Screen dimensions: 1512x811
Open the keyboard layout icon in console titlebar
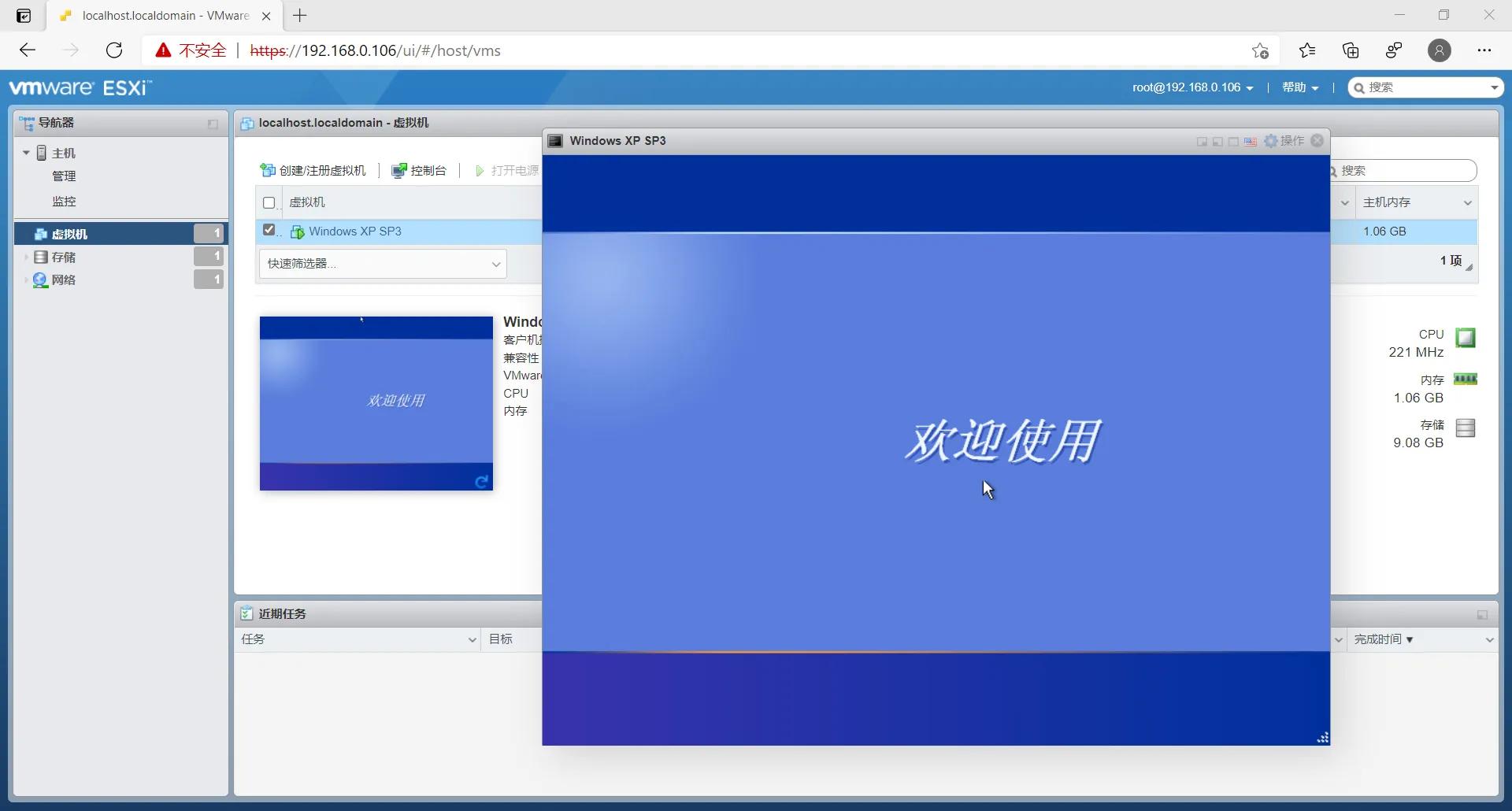click(x=1251, y=141)
